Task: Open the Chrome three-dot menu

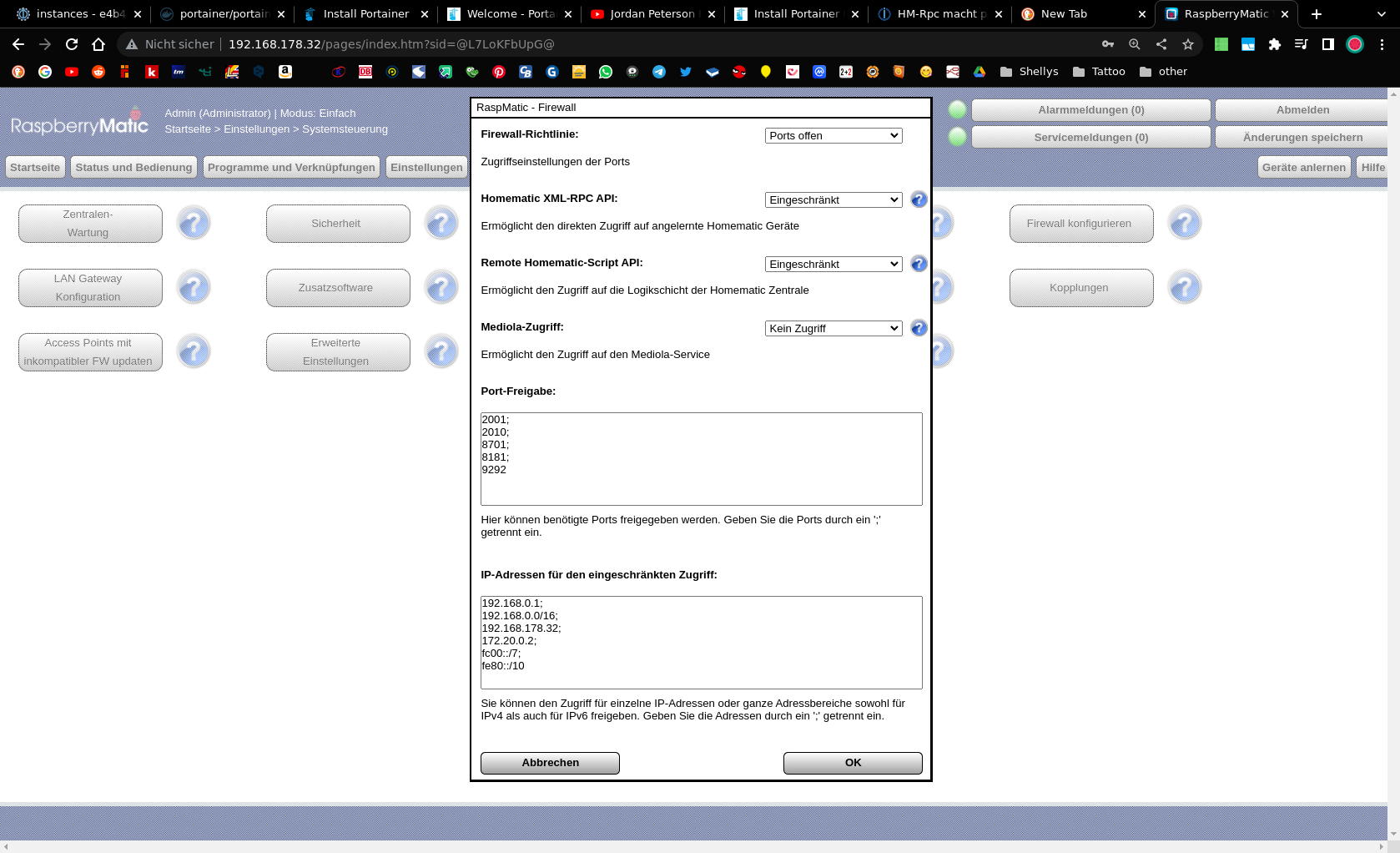Action: pyautogui.click(x=1382, y=44)
